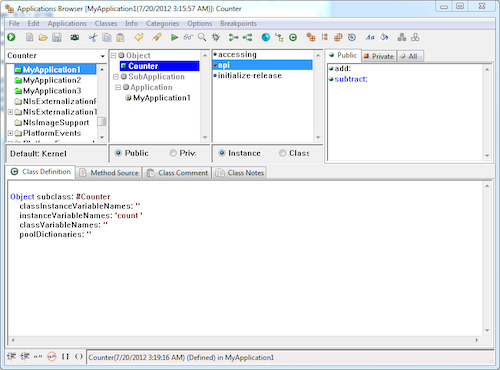This screenshot has height=370, width=500.
Task: Click the red crossed-out circle status icon
Action: 52,357
